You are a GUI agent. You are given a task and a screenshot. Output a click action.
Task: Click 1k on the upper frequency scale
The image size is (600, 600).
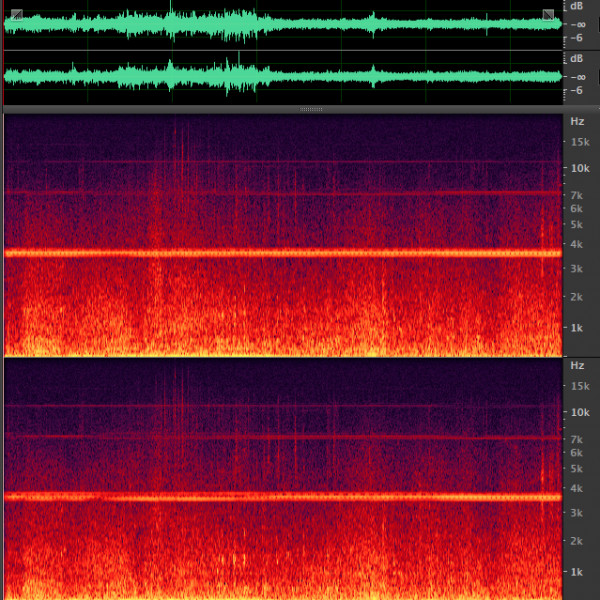(576, 328)
